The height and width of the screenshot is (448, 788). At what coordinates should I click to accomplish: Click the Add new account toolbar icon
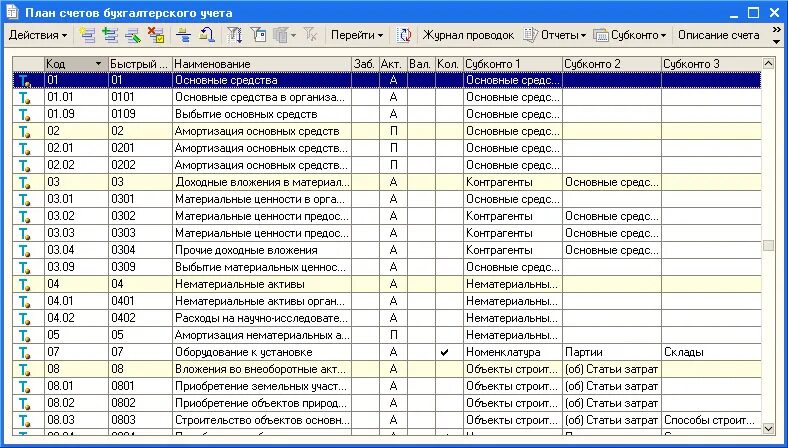click(x=87, y=35)
